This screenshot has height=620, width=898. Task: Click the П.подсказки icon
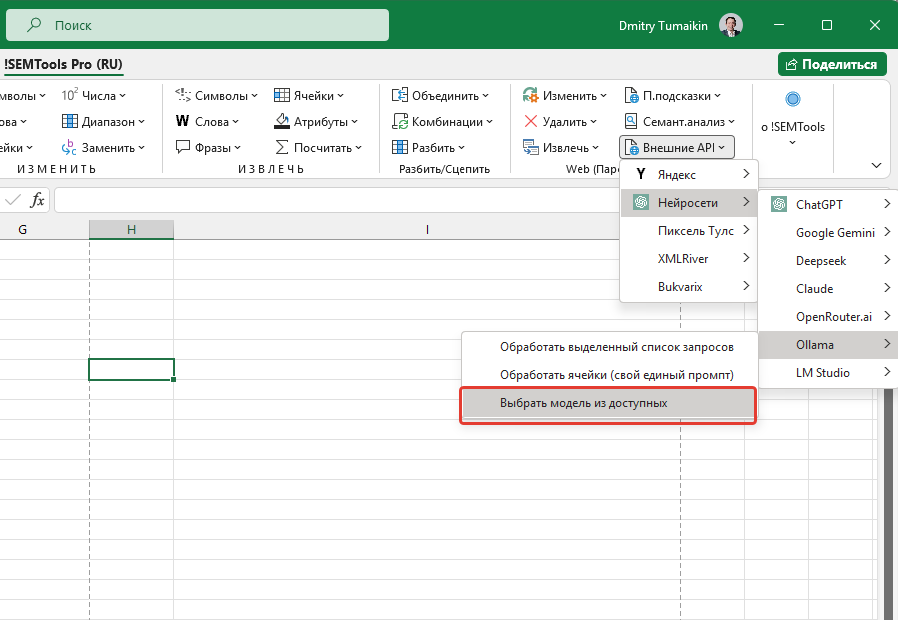tap(631, 95)
